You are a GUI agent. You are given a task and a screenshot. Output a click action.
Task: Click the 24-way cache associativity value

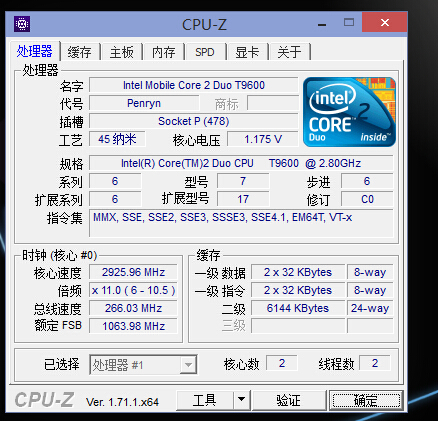point(370,308)
